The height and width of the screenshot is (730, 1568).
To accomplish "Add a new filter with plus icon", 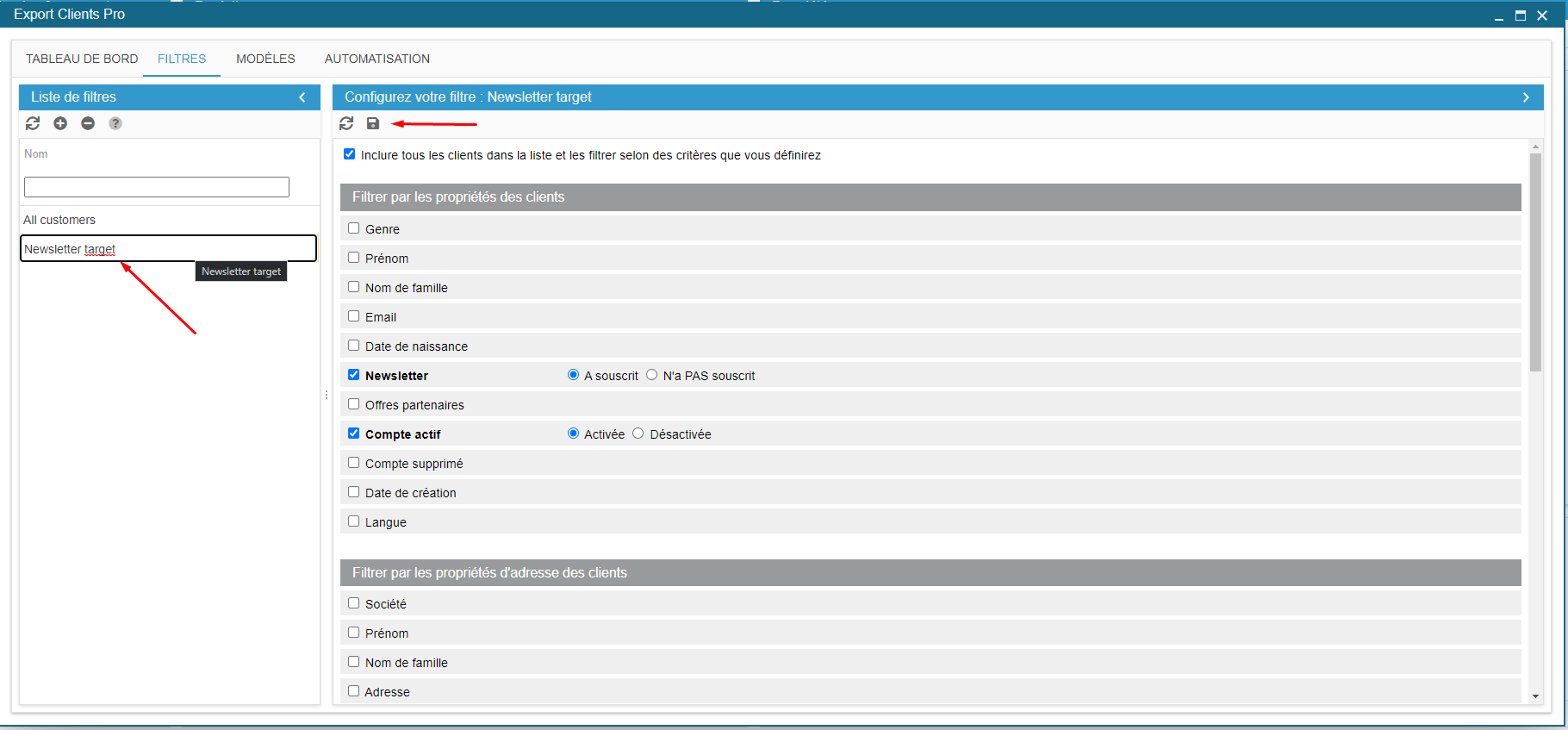I will (x=60, y=123).
